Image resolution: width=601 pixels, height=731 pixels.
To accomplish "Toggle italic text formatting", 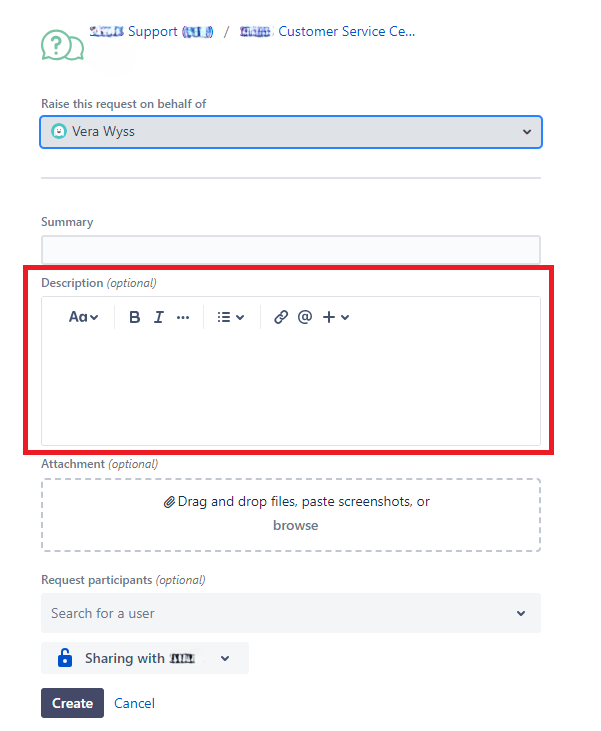I will click(159, 317).
